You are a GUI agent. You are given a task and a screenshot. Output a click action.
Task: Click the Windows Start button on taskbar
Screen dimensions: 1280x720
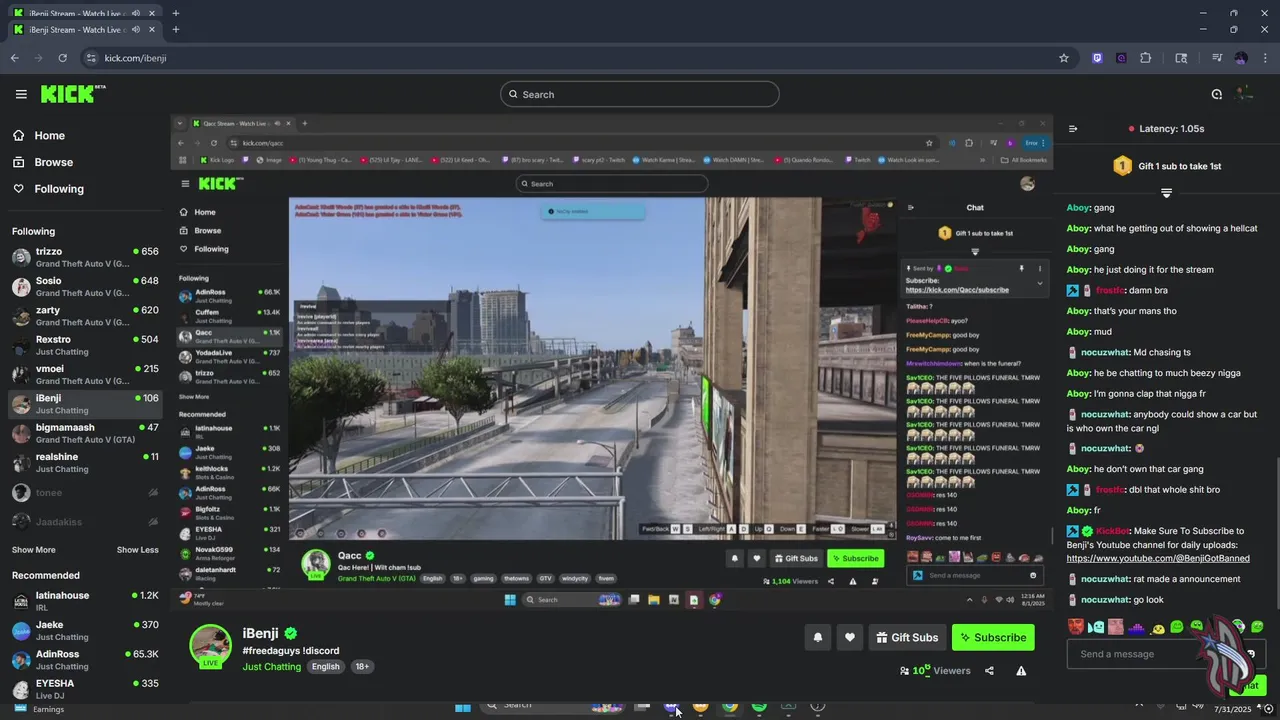pos(463,707)
